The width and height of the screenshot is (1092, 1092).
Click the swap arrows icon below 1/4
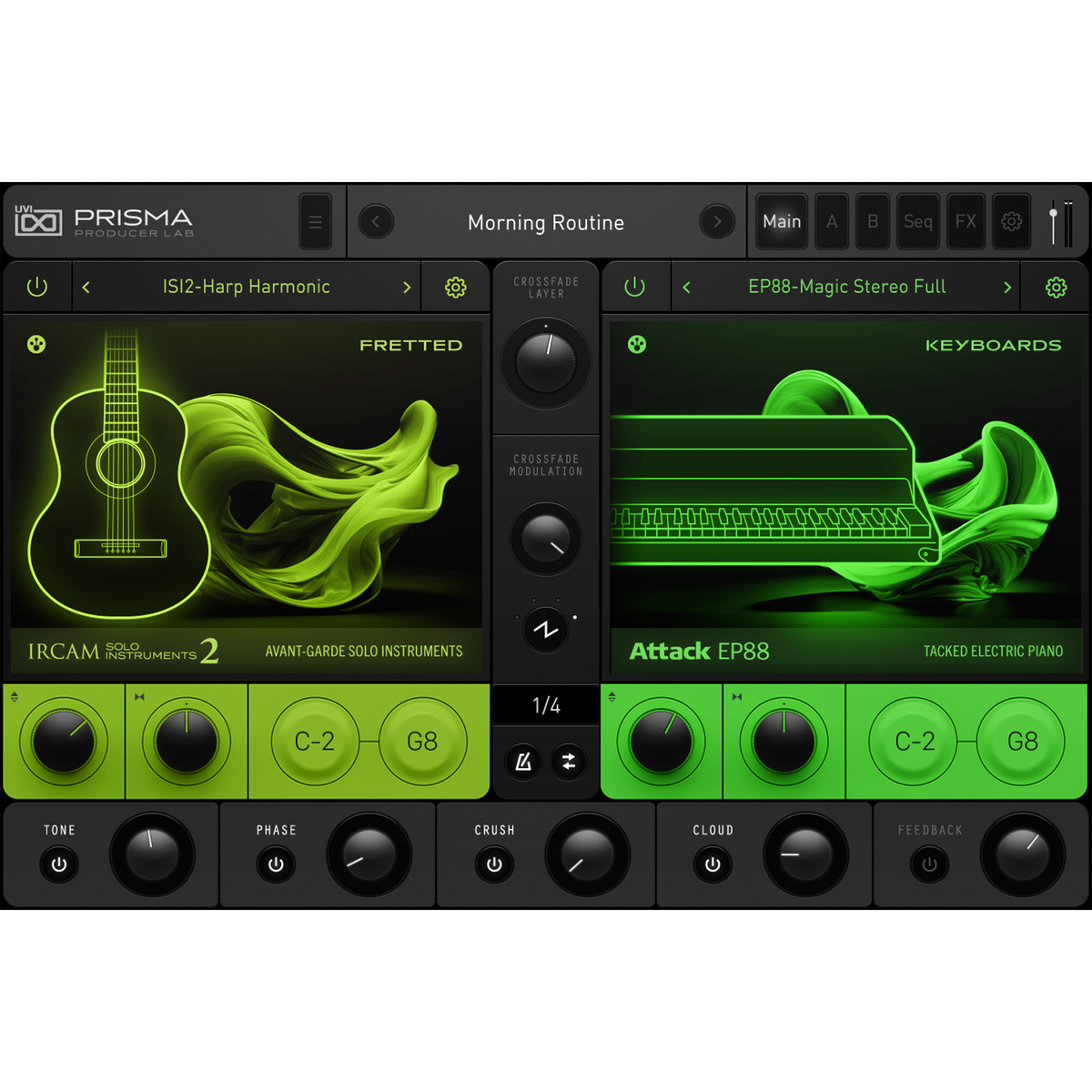coord(569,762)
